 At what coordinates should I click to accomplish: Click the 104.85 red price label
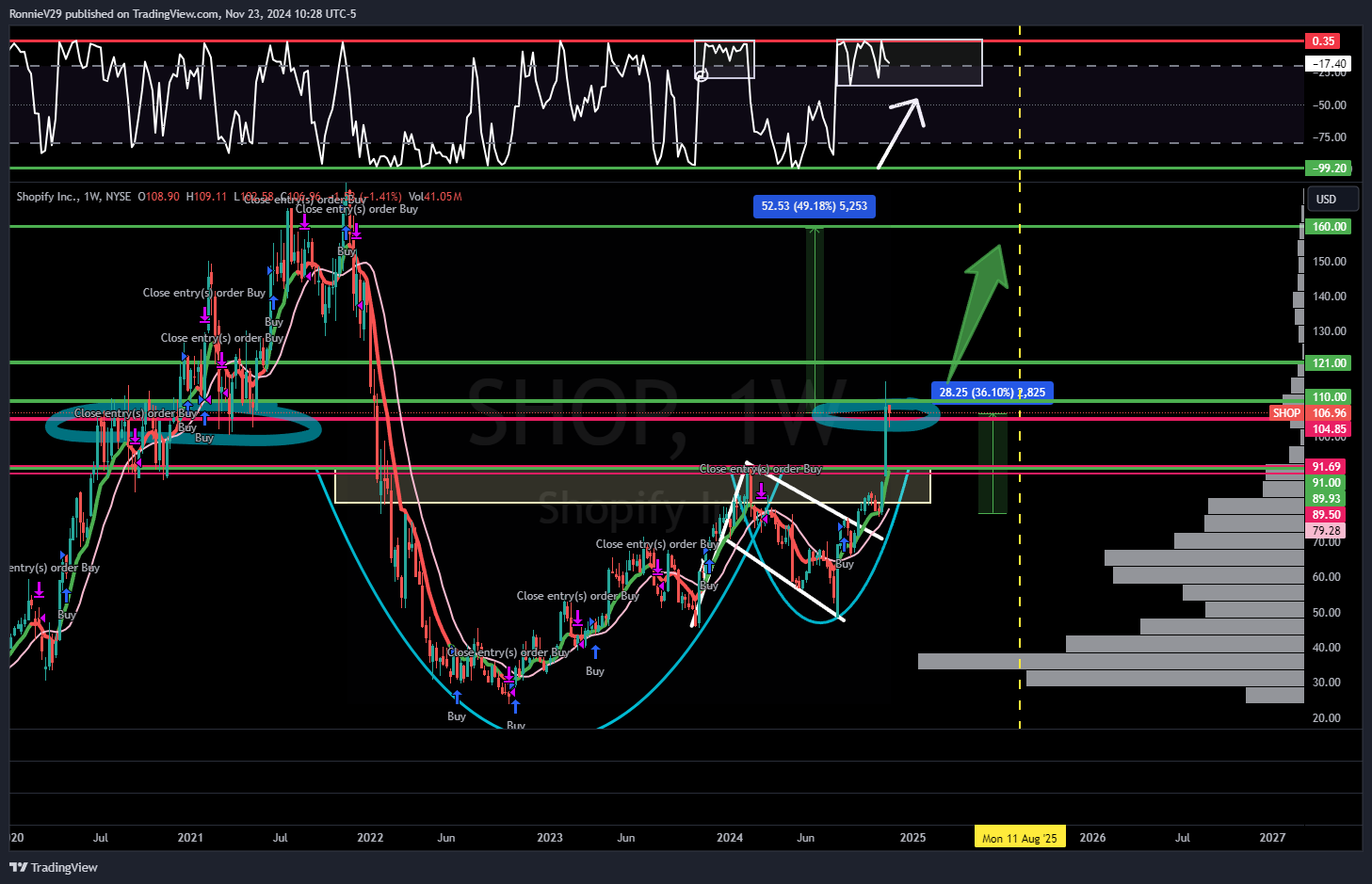tap(1329, 429)
